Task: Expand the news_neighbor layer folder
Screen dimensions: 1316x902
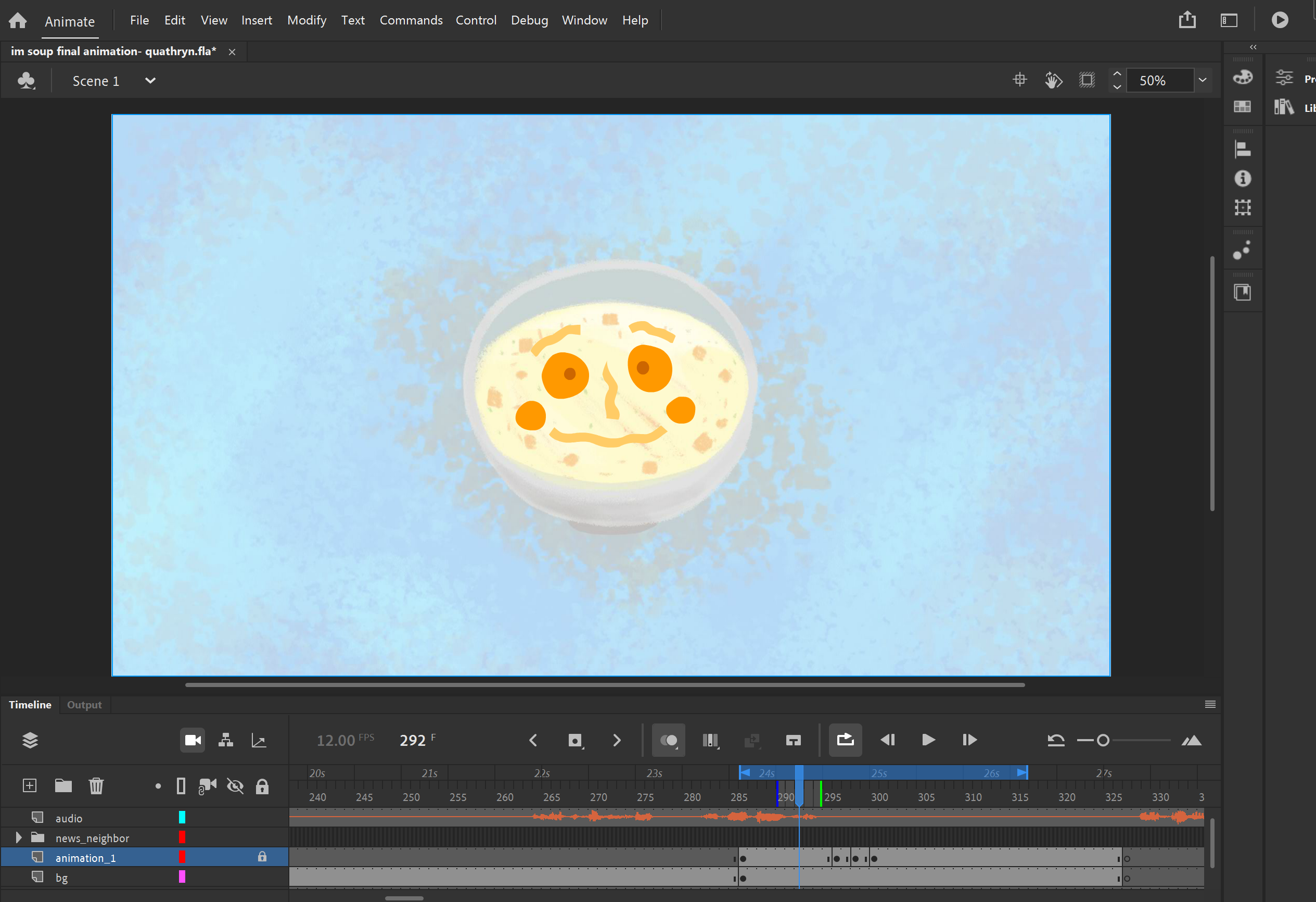Action: [x=18, y=837]
